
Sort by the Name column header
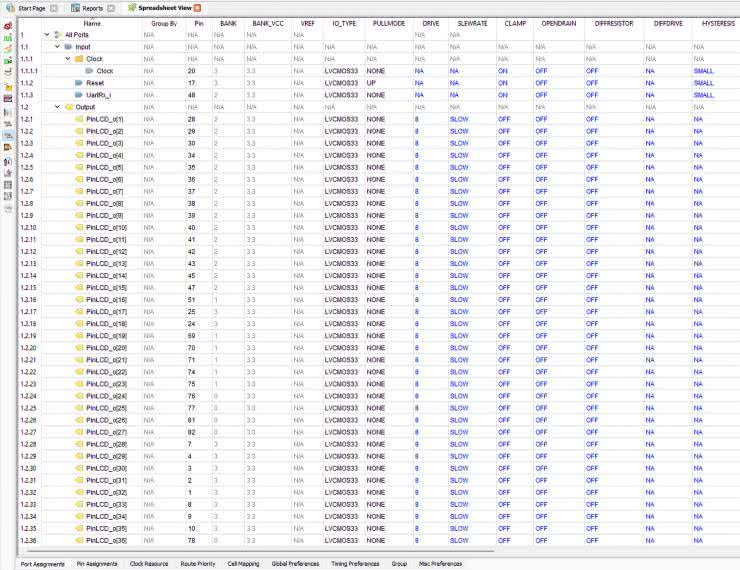tap(92, 22)
